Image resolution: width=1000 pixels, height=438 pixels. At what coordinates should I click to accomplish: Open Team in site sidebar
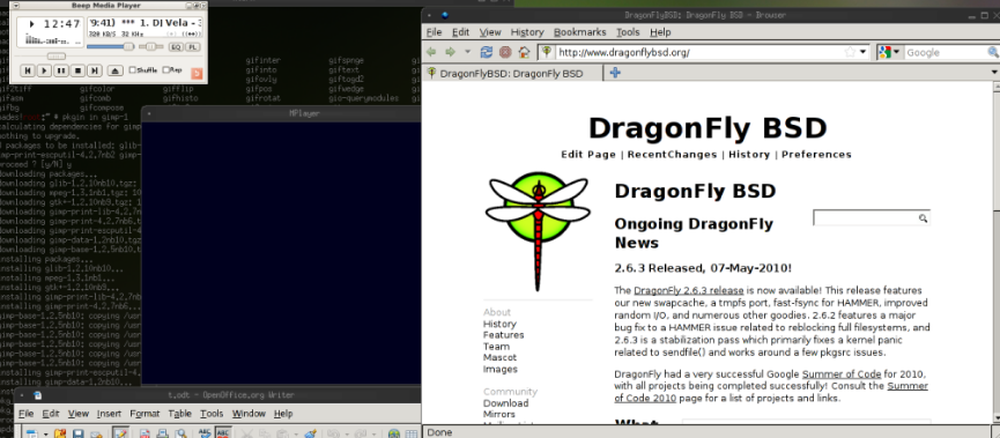pos(496,346)
